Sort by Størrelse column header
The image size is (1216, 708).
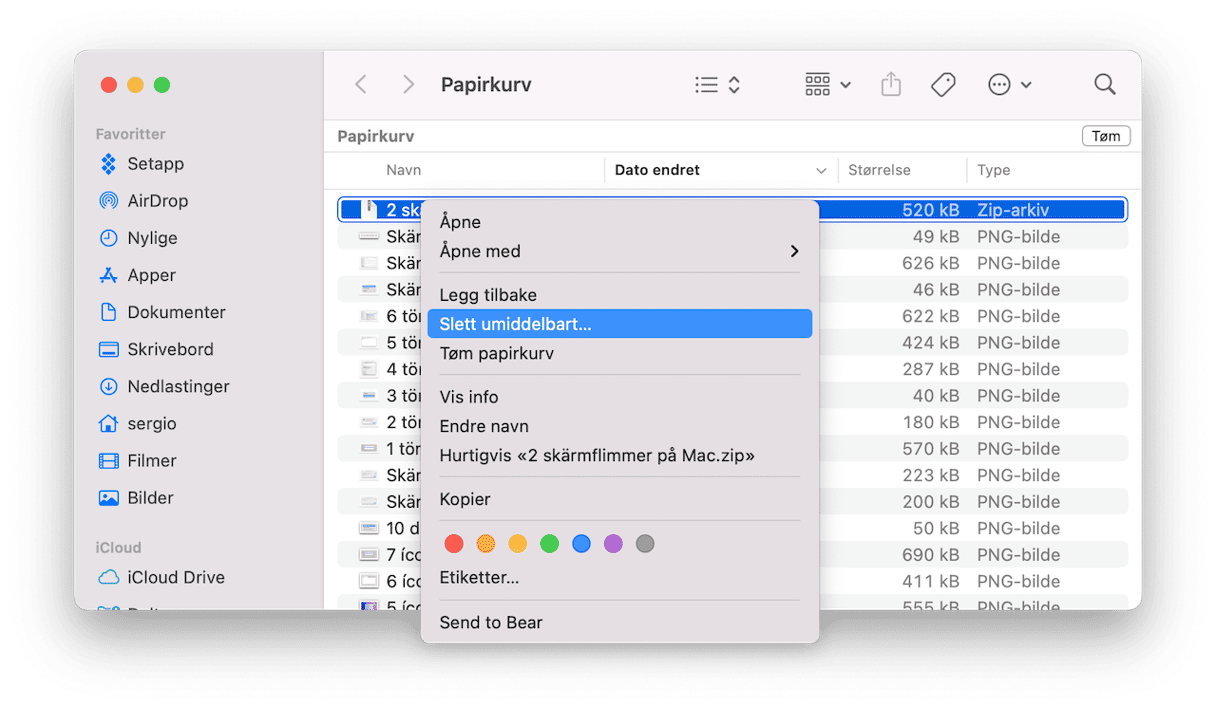pos(879,170)
